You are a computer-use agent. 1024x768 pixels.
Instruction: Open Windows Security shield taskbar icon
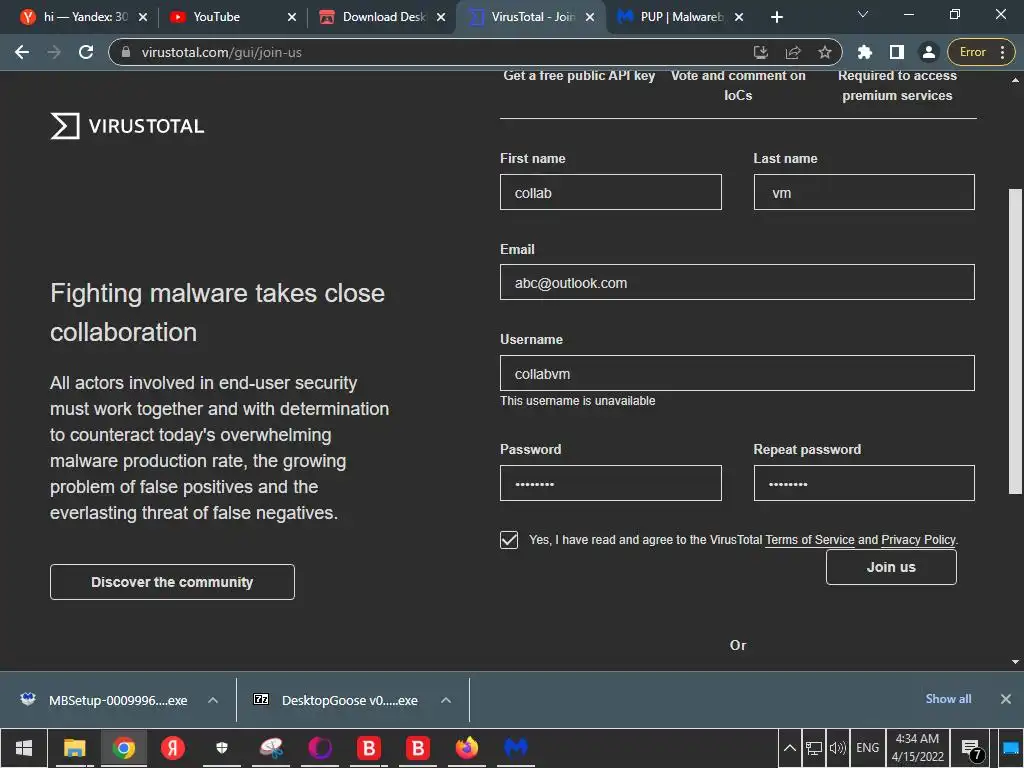(221, 748)
